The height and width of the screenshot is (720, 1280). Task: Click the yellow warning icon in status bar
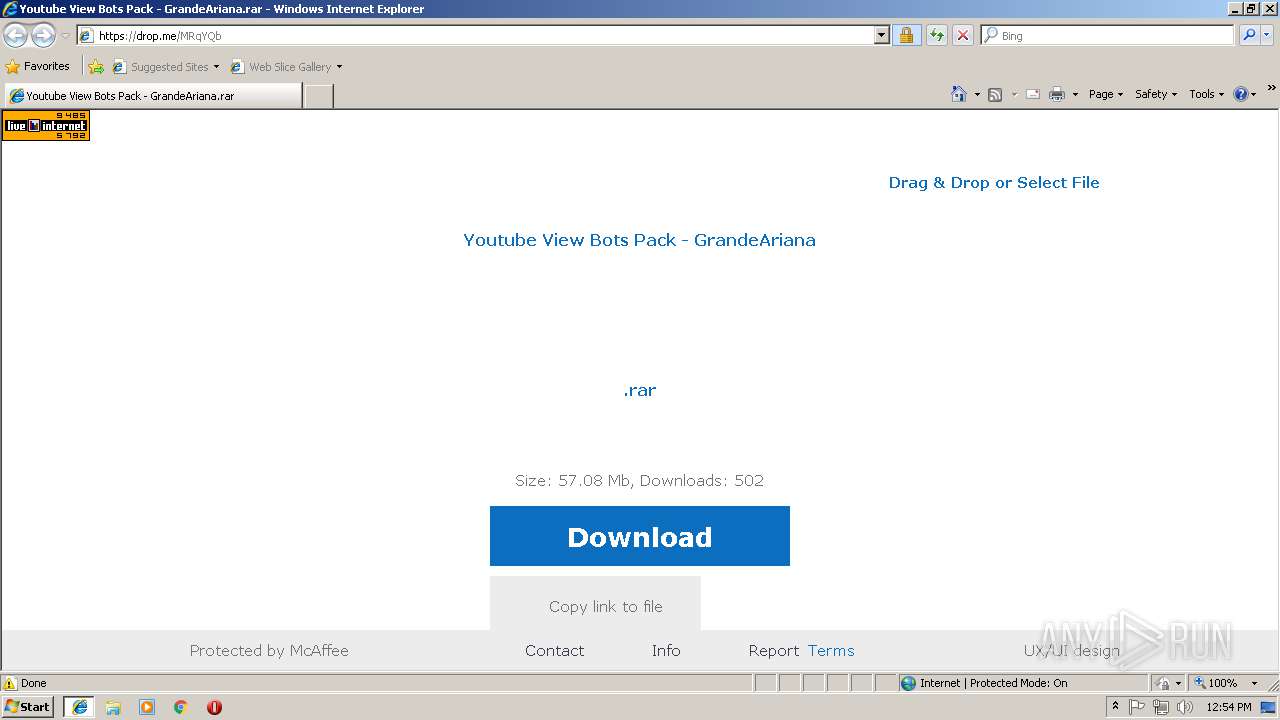[10, 683]
